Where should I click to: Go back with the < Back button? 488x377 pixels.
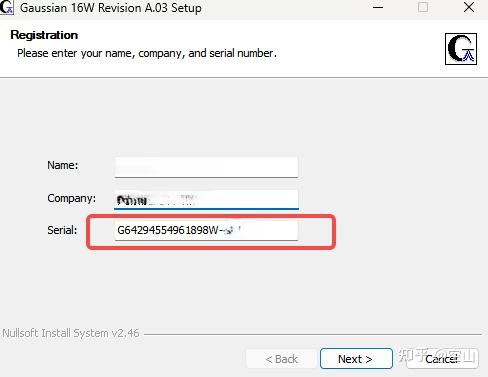coord(282,359)
